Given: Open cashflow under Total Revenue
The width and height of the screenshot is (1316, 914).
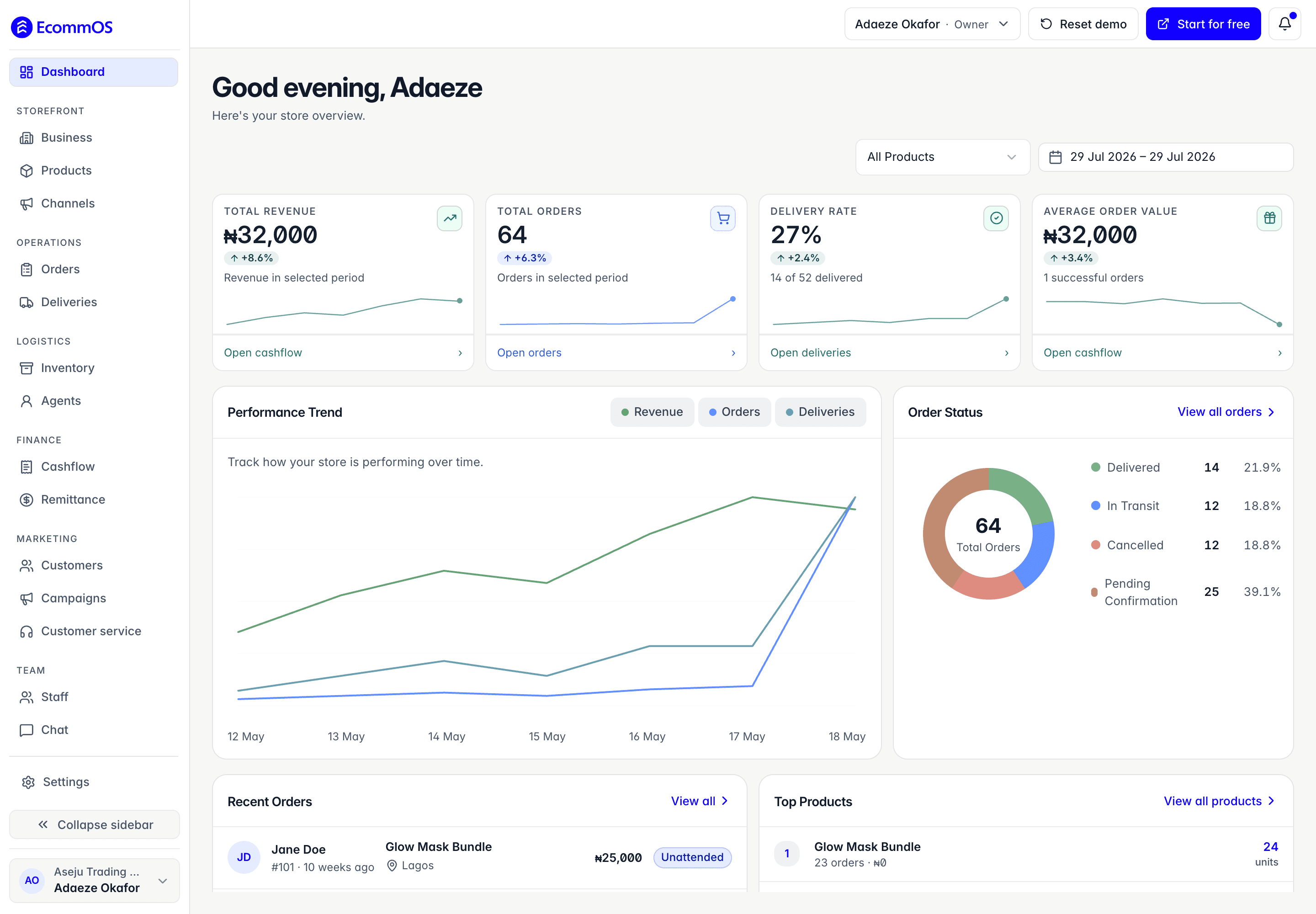Looking at the screenshot, I should pos(342,353).
